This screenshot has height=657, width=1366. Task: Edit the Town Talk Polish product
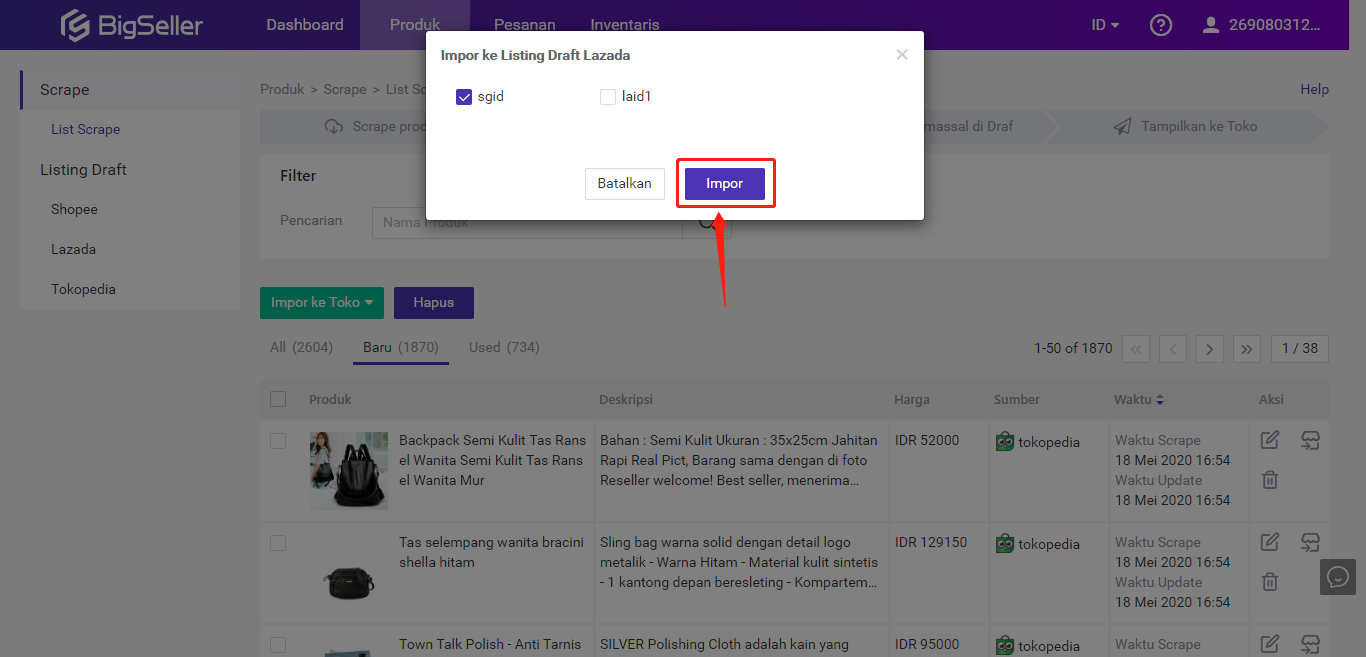[1270, 644]
